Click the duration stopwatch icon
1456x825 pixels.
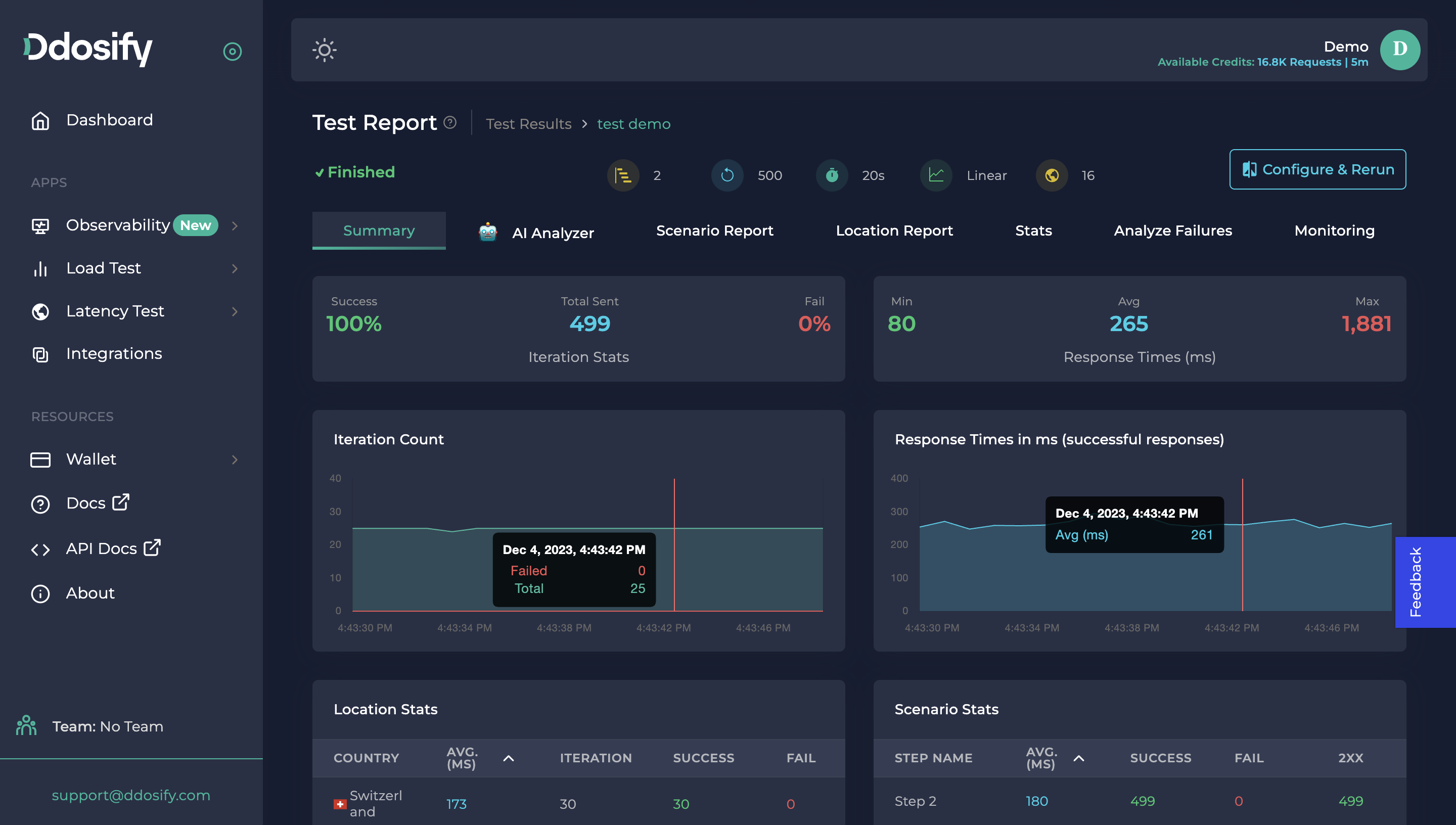coord(831,175)
